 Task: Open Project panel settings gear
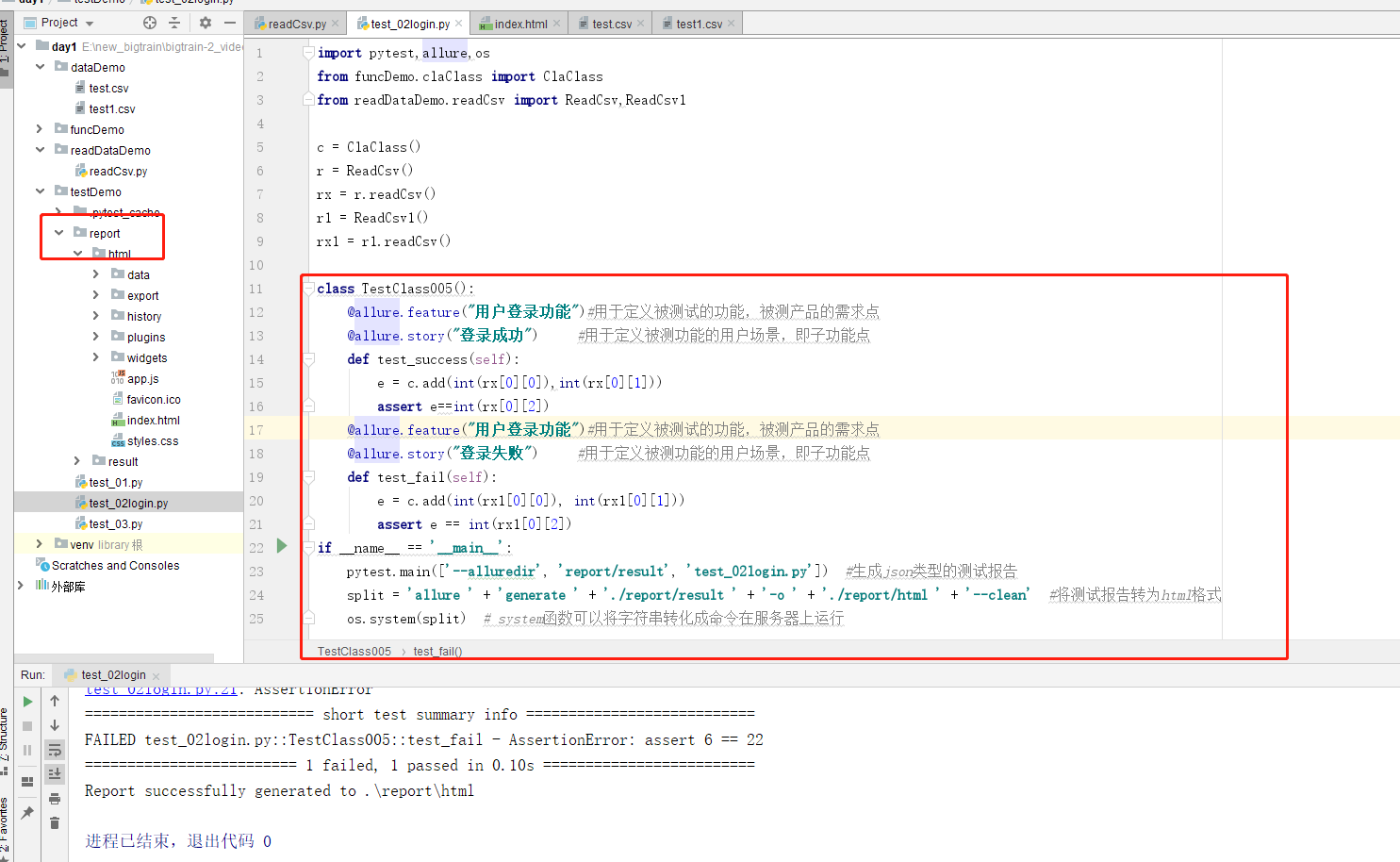(206, 23)
